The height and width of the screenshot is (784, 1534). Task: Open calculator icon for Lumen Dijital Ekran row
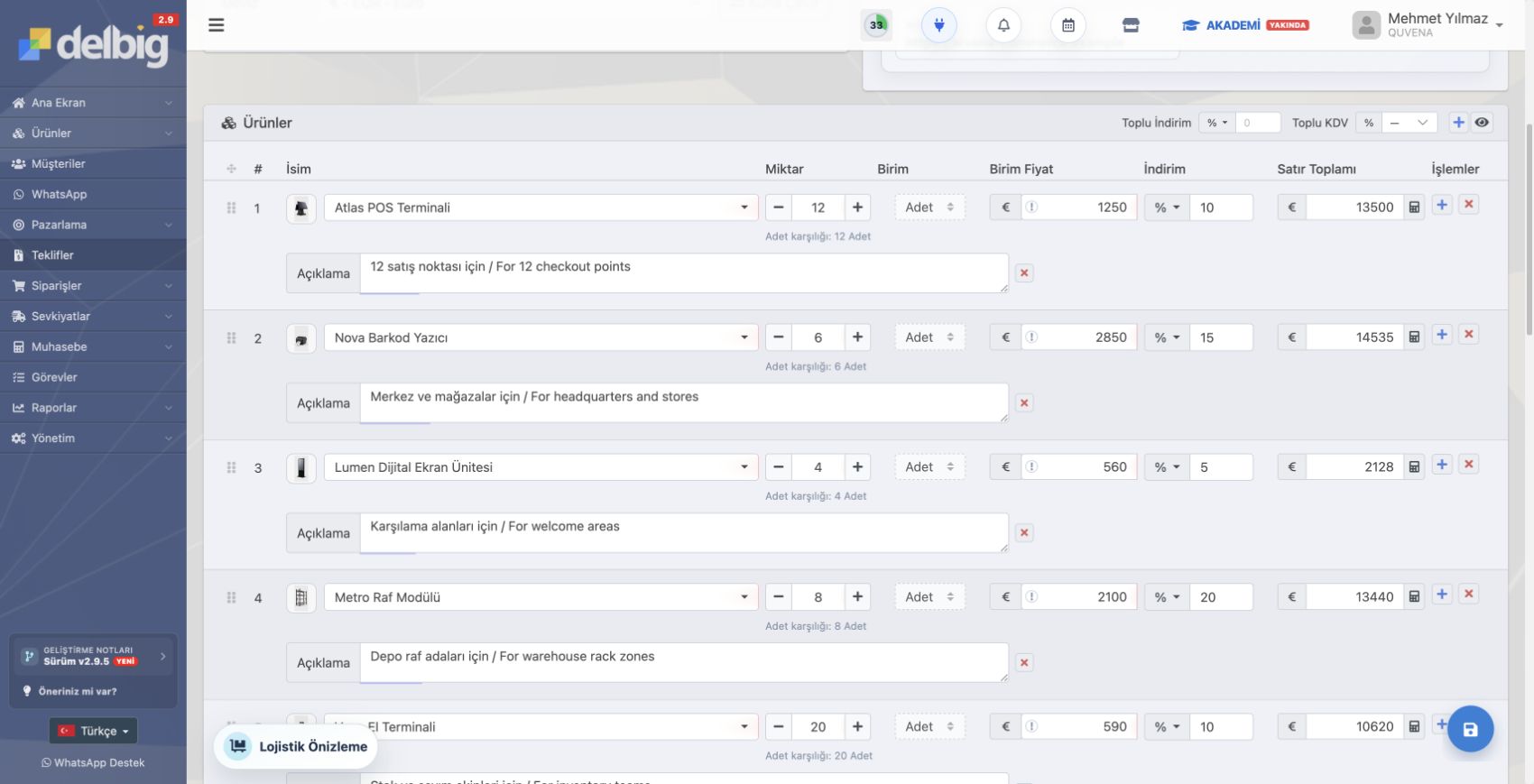(1414, 467)
